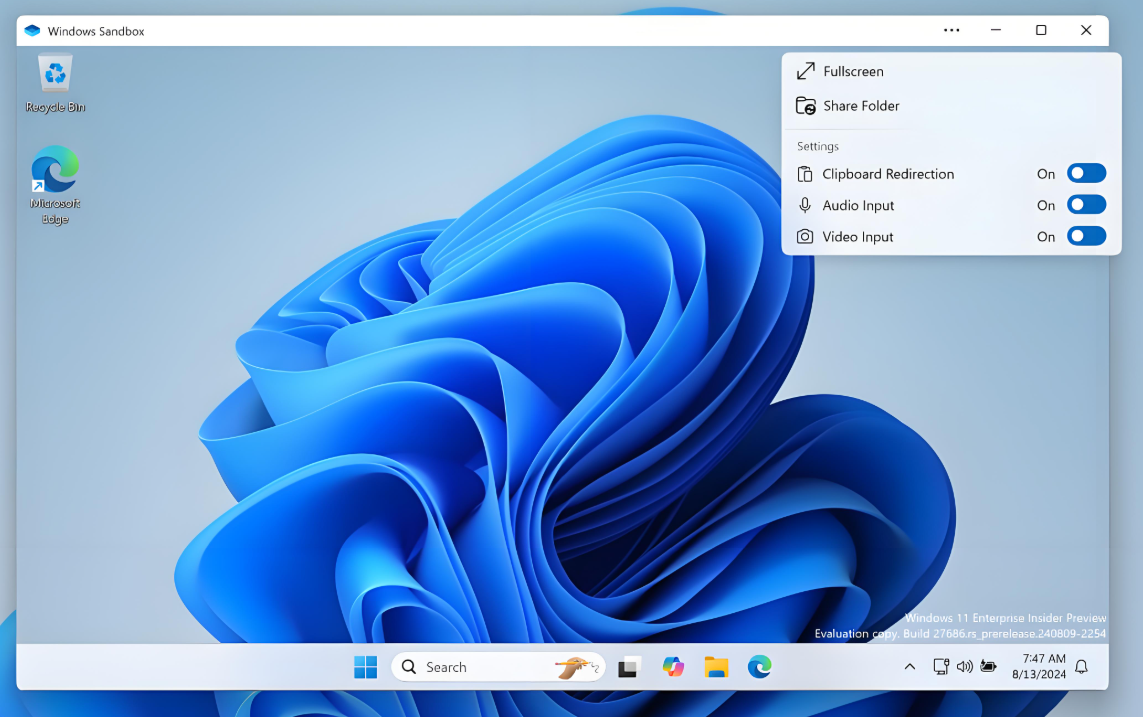Expand hidden icons in the system tray

point(909,666)
